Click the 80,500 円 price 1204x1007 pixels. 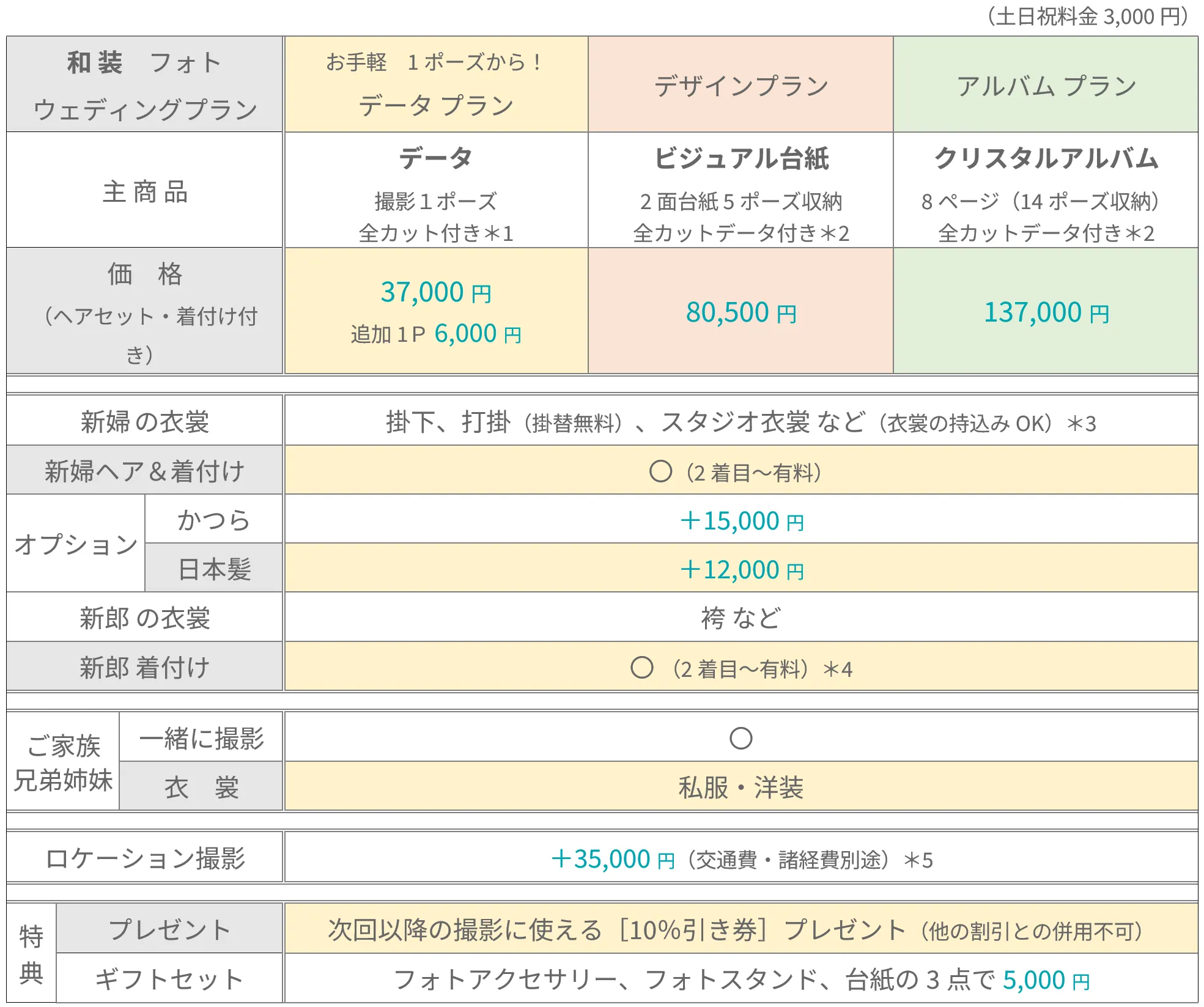pyautogui.click(x=740, y=312)
